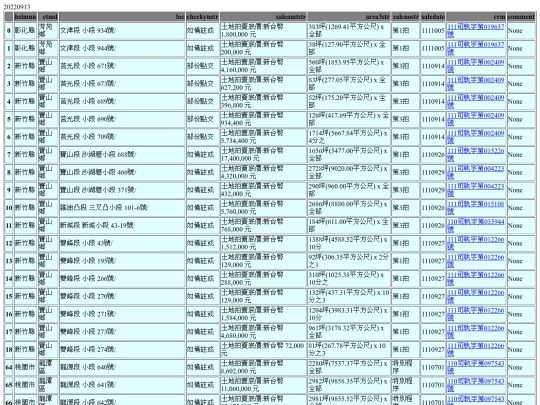Click the checkynstr column header

pos(202,17)
